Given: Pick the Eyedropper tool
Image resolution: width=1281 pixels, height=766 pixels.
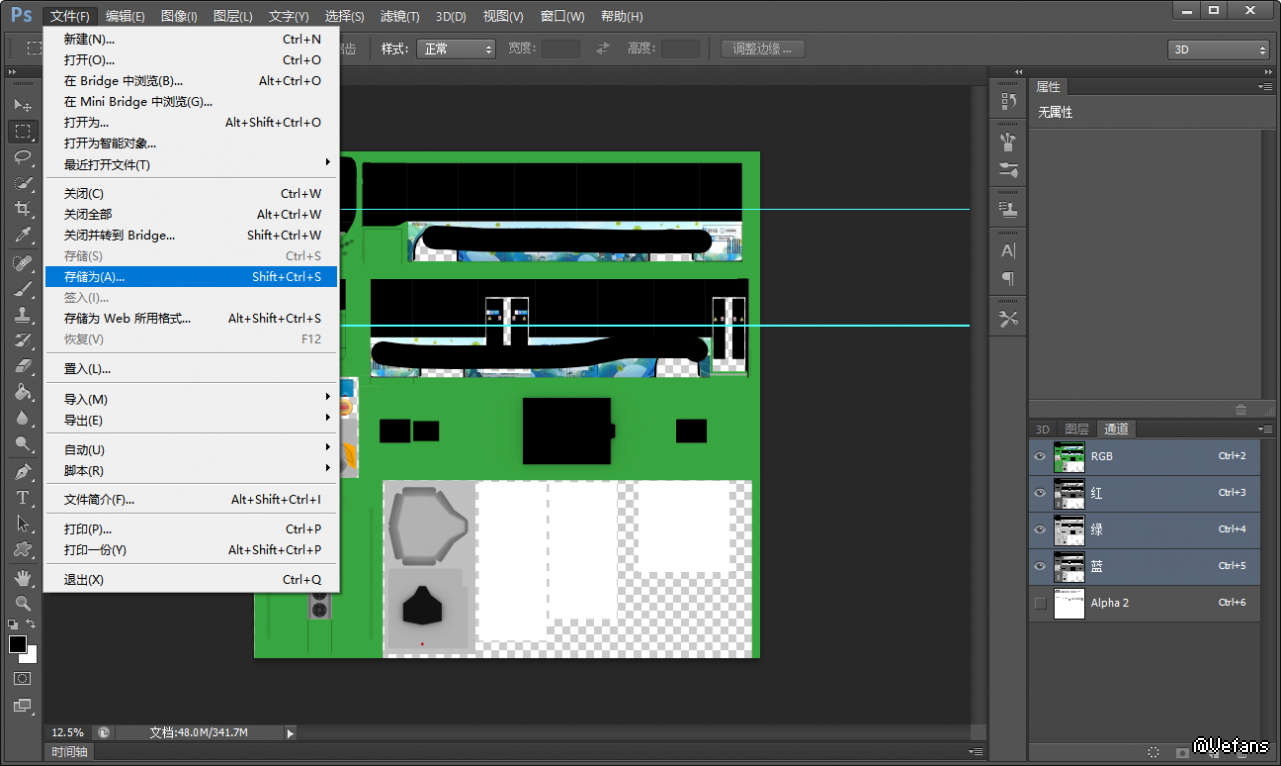Looking at the screenshot, I should [22, 235].
